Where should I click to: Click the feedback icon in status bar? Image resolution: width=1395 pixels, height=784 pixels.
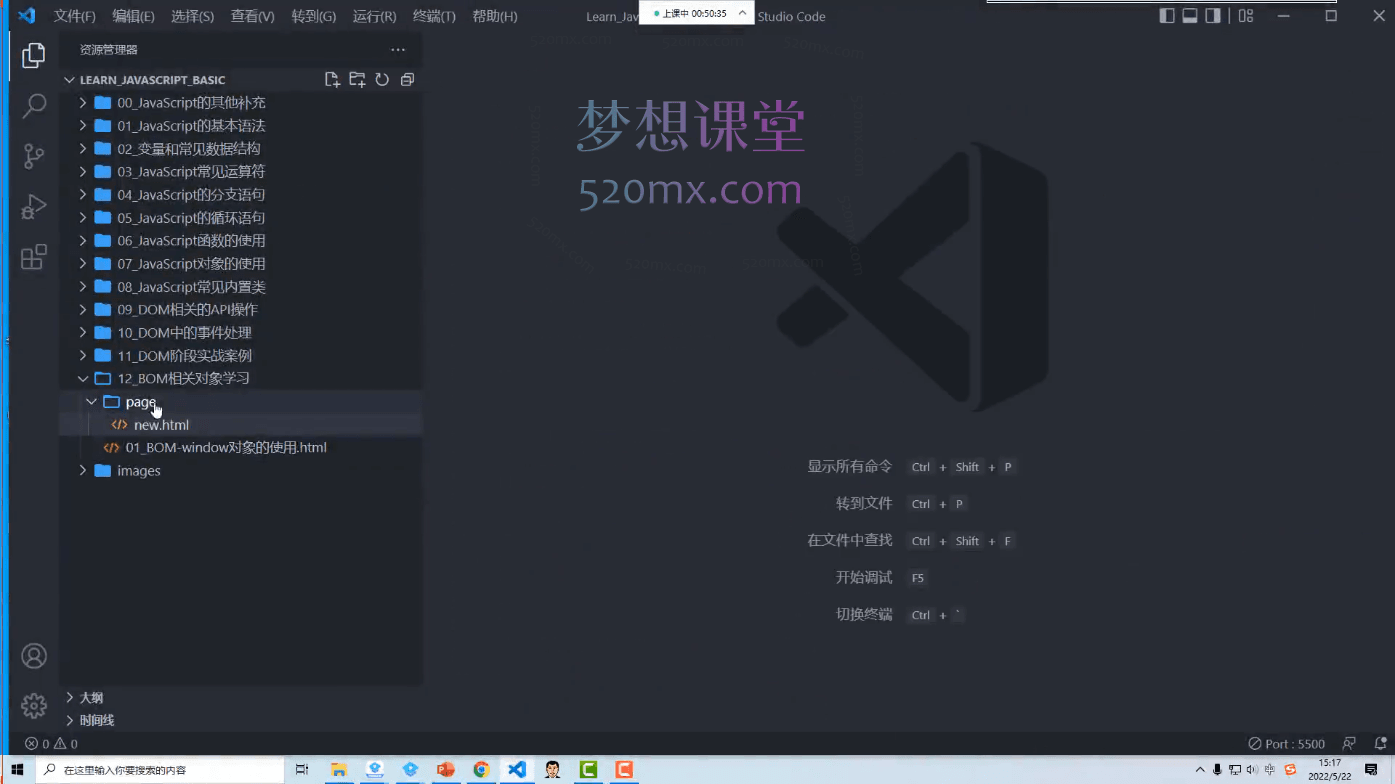pyautogui.click(x=1350, y=744)
